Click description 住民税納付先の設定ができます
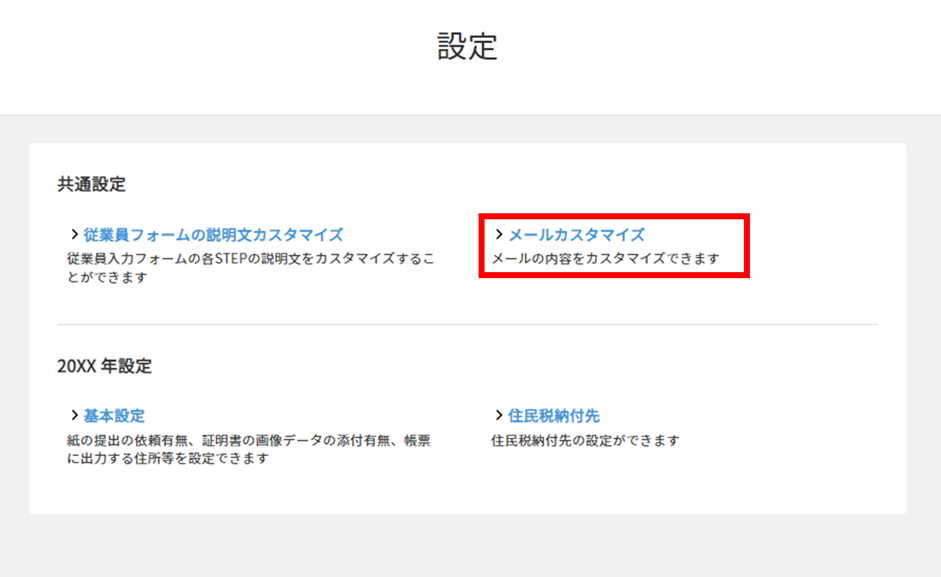The height and width of the screenshot is (577, 941). point(585,441)
